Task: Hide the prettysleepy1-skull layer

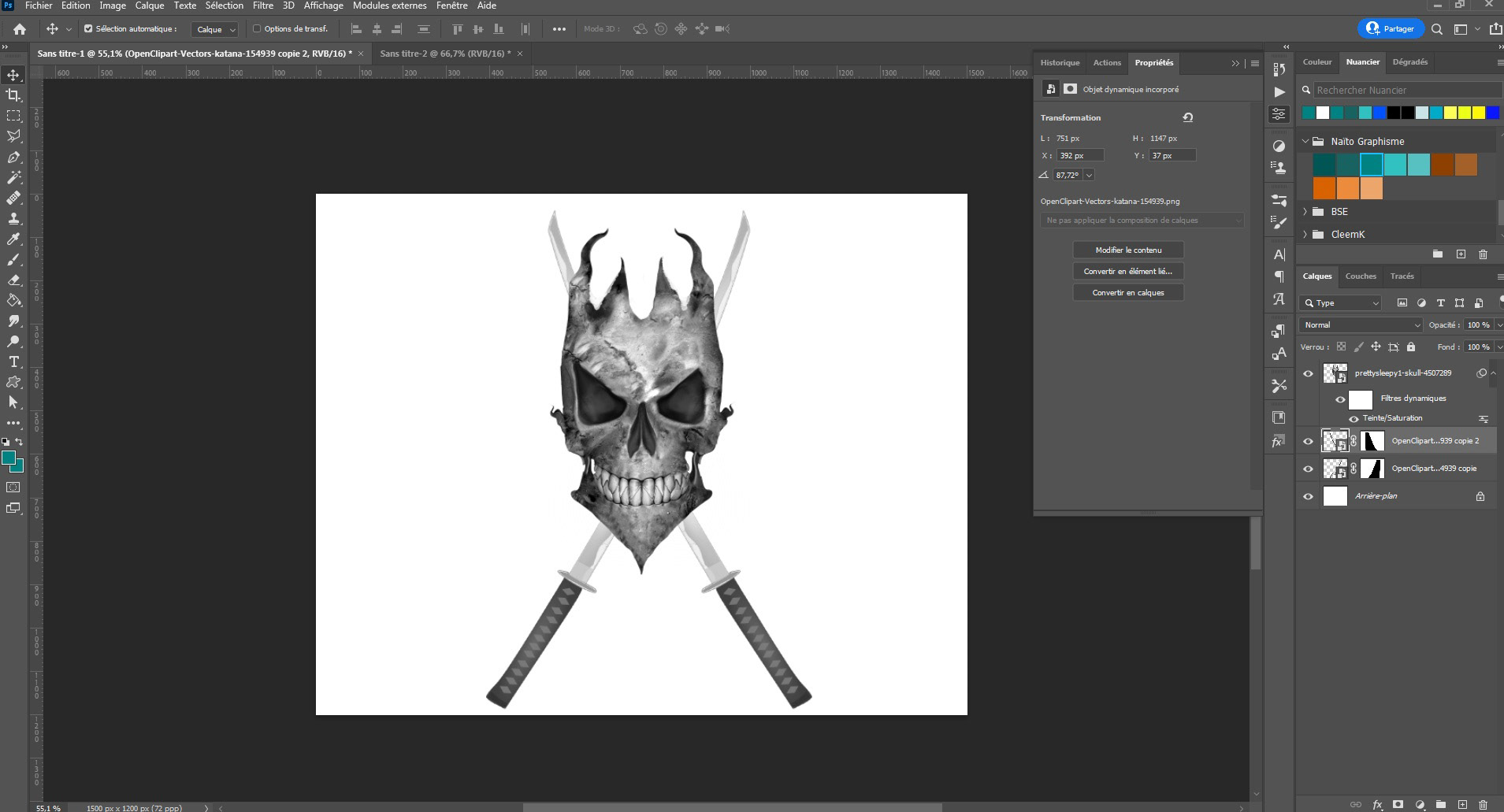Action: pyautogui.click(x=1309, y=373)
